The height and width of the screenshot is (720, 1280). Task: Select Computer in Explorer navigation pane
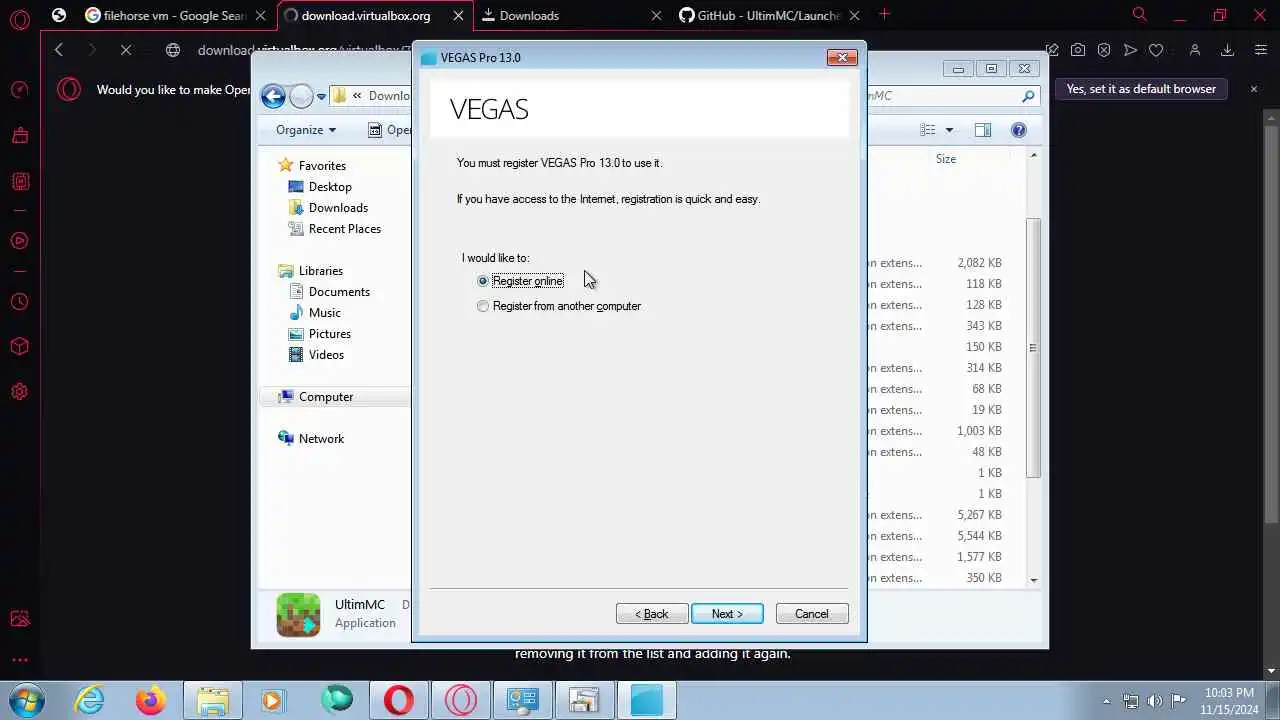tap(326, 397)
